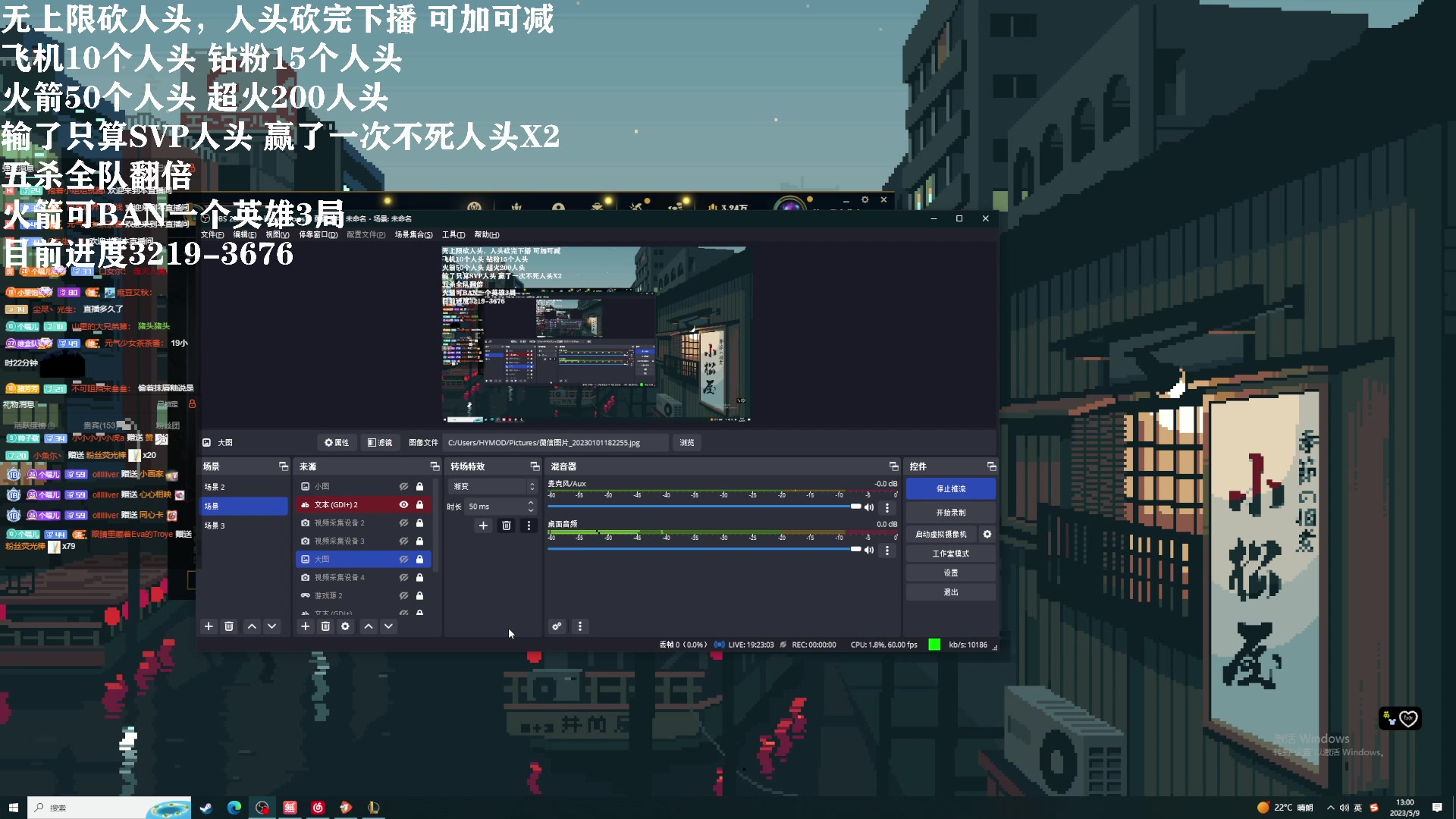
Task: Remove the selected source with trash icon
Action: tap(325, 626)
